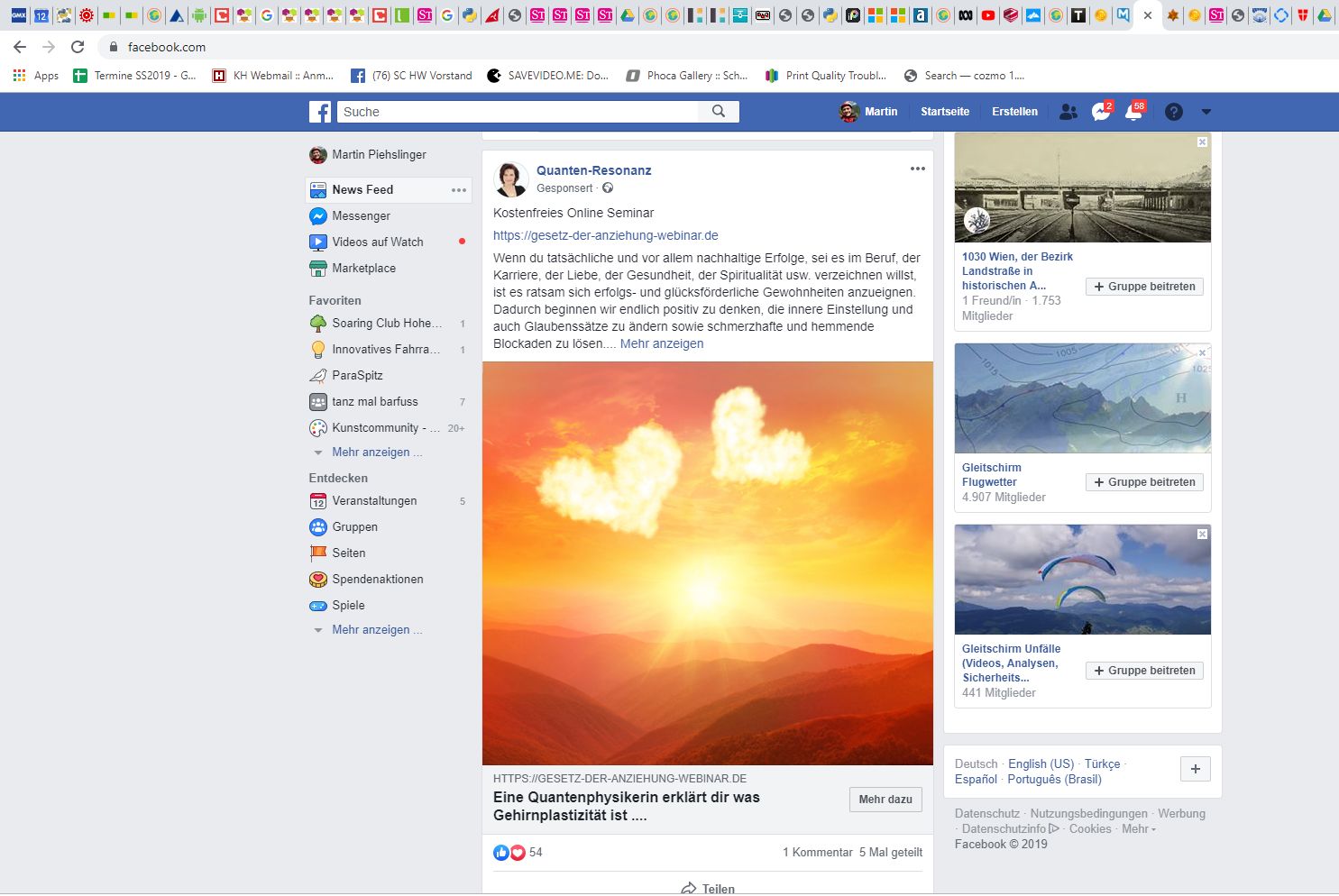Image resolution: width=1339 pixels, height=896 pixels.
Task: Dismiss the 1030 Wien group suggestion
Action: [1202, 142]
